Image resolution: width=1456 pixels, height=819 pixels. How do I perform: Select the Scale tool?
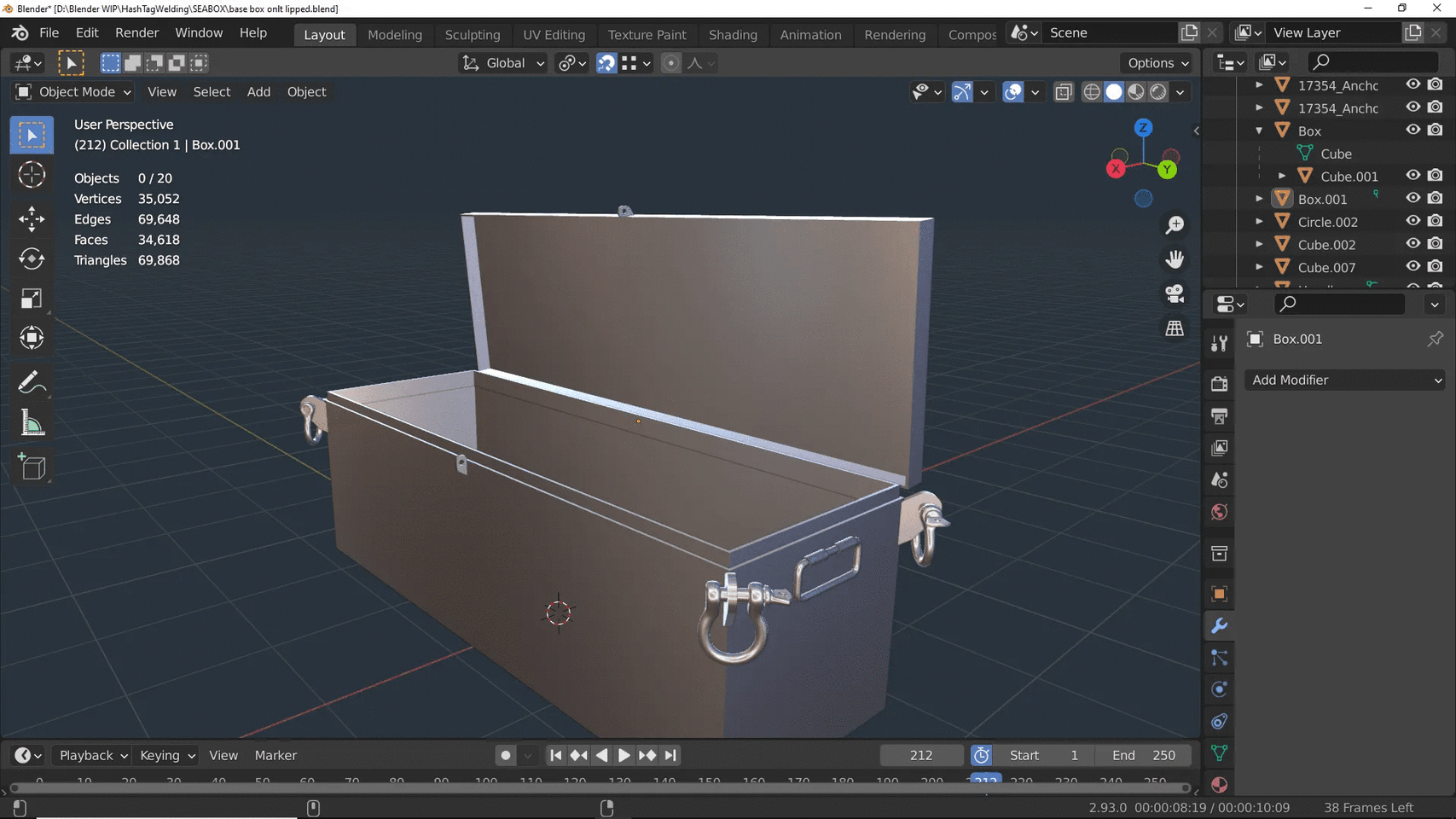point(32,298)
